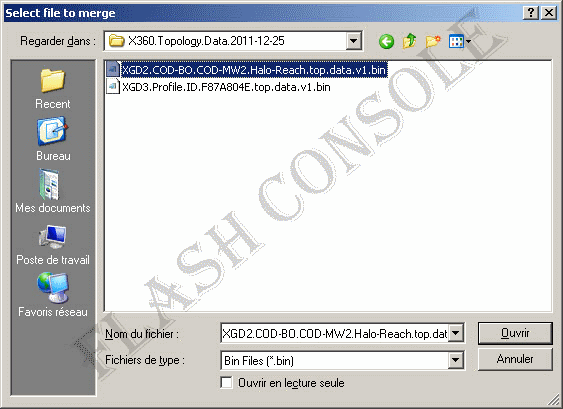Create a new folder
563x409 pixels.
click(x=433, y=41)
